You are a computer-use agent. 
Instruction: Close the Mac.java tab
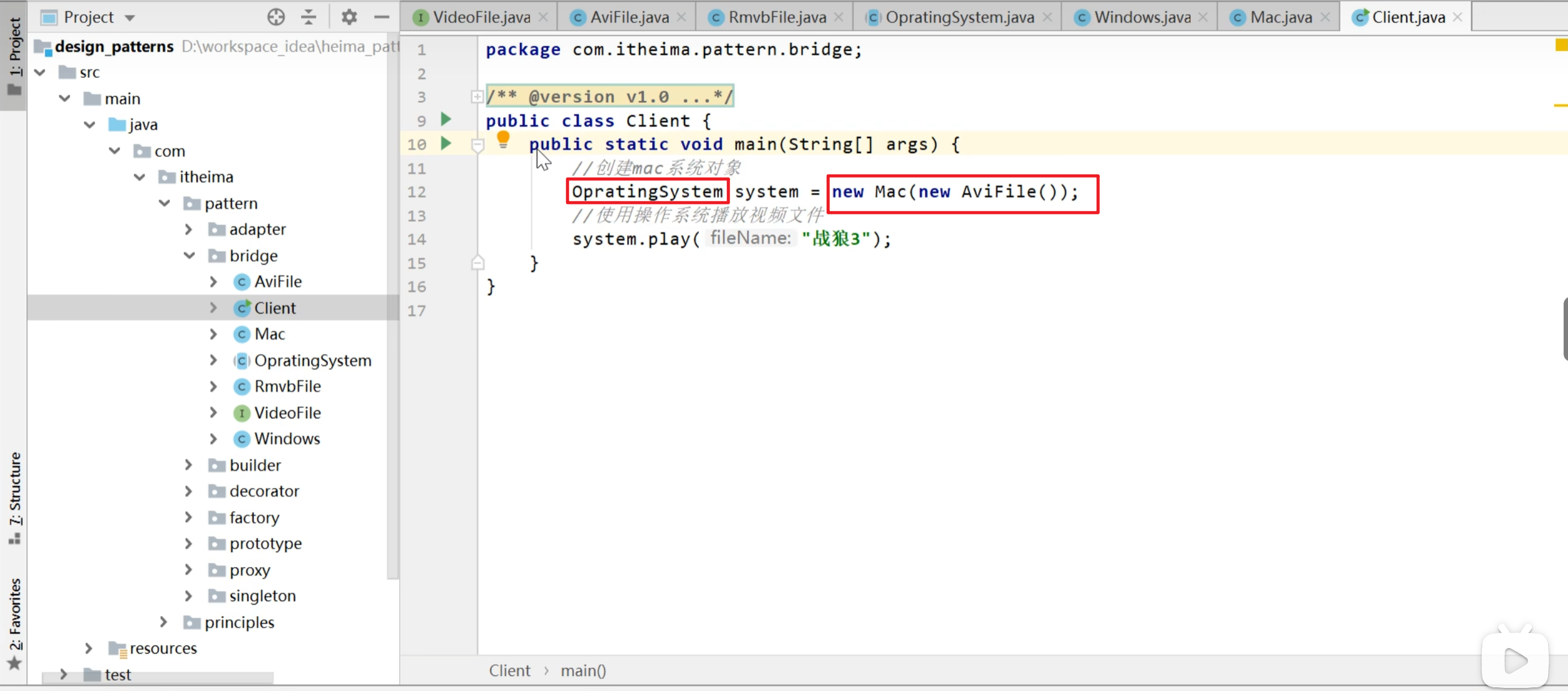(x=1325, y=17)
